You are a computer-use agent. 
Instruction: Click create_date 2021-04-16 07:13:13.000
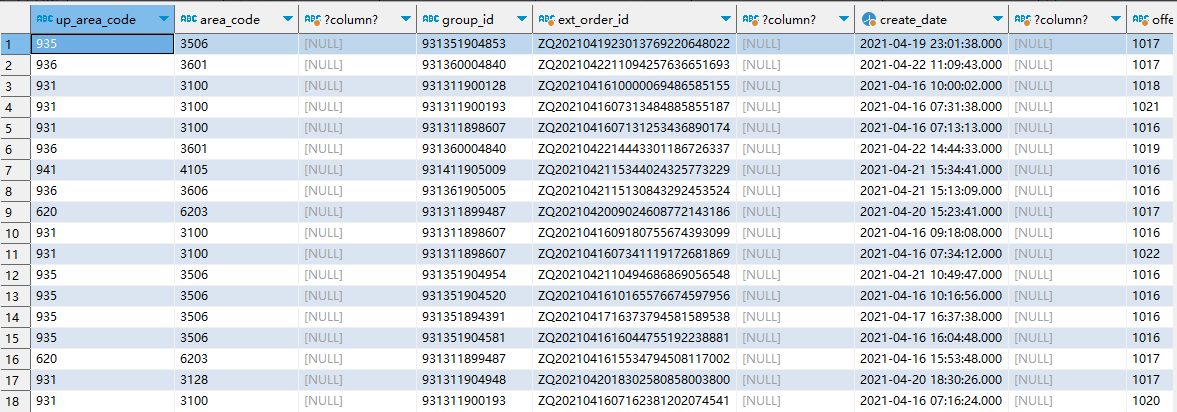click(932, 128)
